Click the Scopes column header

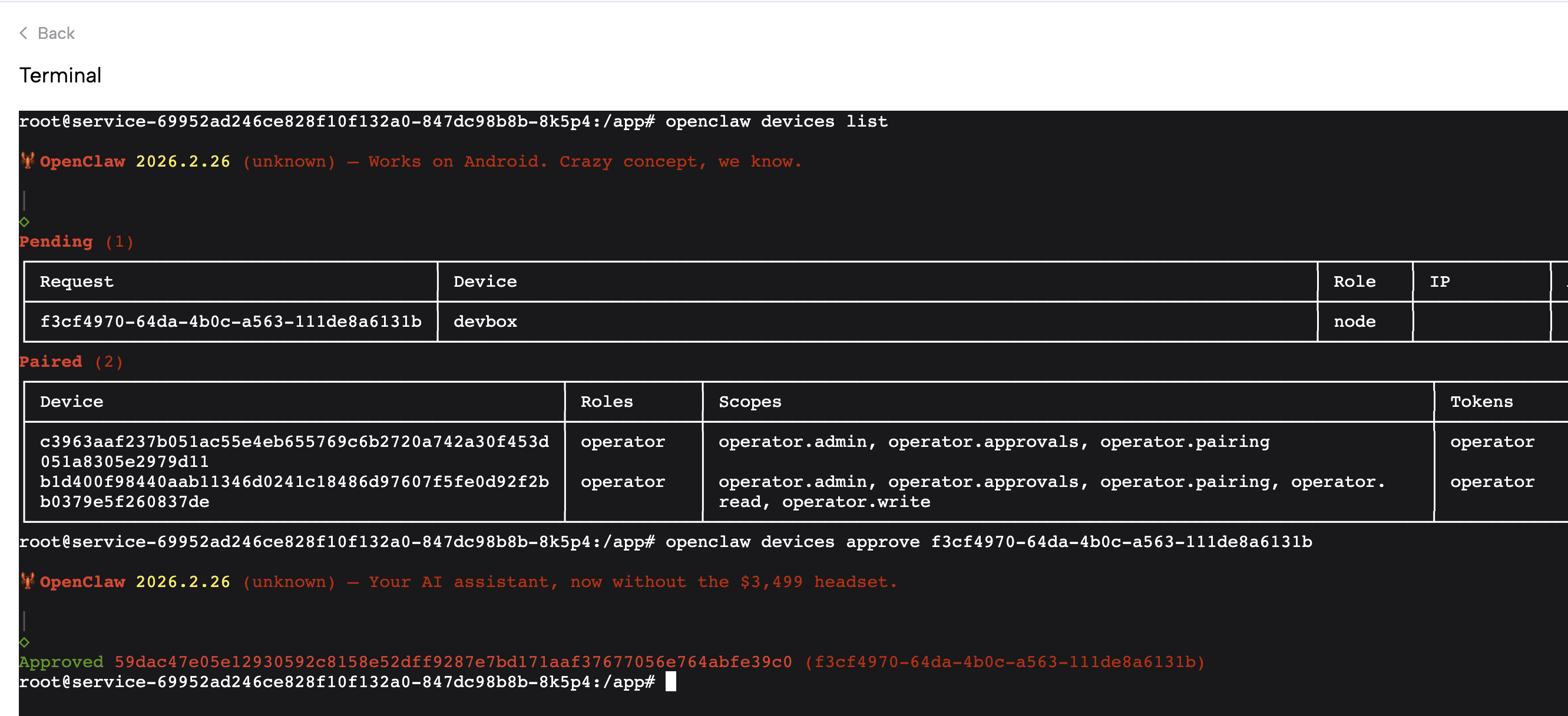750,402
